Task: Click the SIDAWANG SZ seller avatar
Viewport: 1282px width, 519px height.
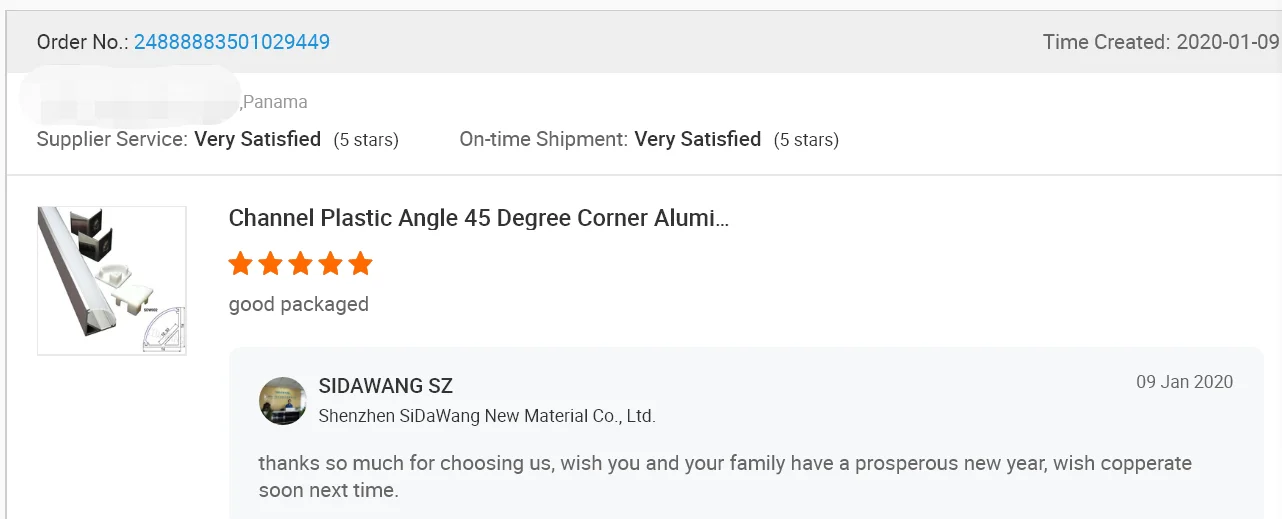Action: pos(282,401)
